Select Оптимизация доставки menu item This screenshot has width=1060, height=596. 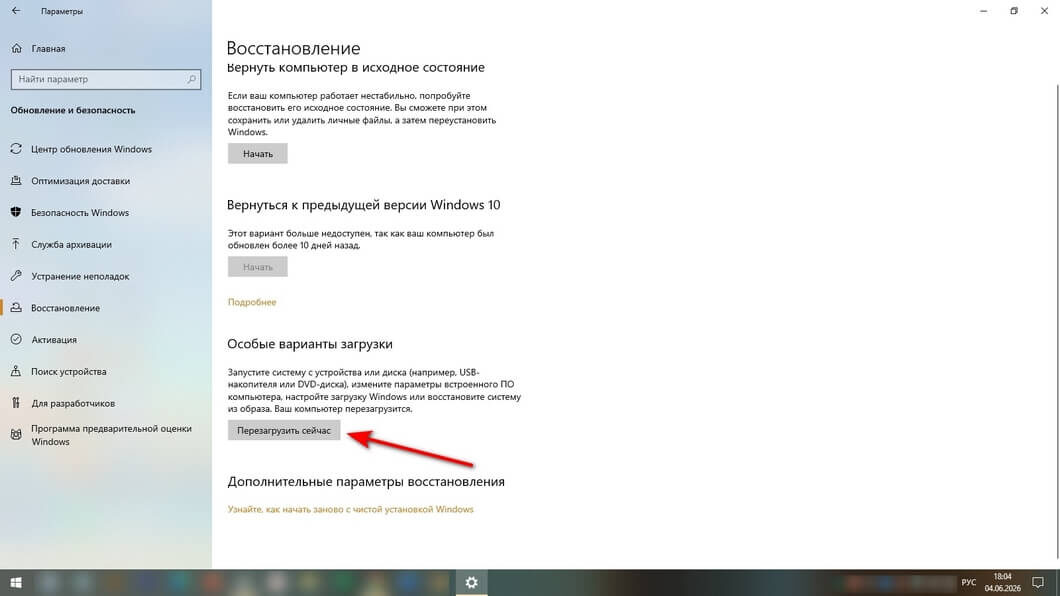pos(80,180)
